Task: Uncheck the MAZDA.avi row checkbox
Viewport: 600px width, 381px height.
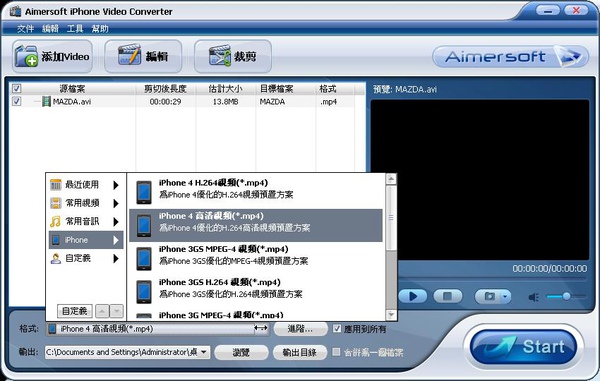Action: click(x=16, y=101)
